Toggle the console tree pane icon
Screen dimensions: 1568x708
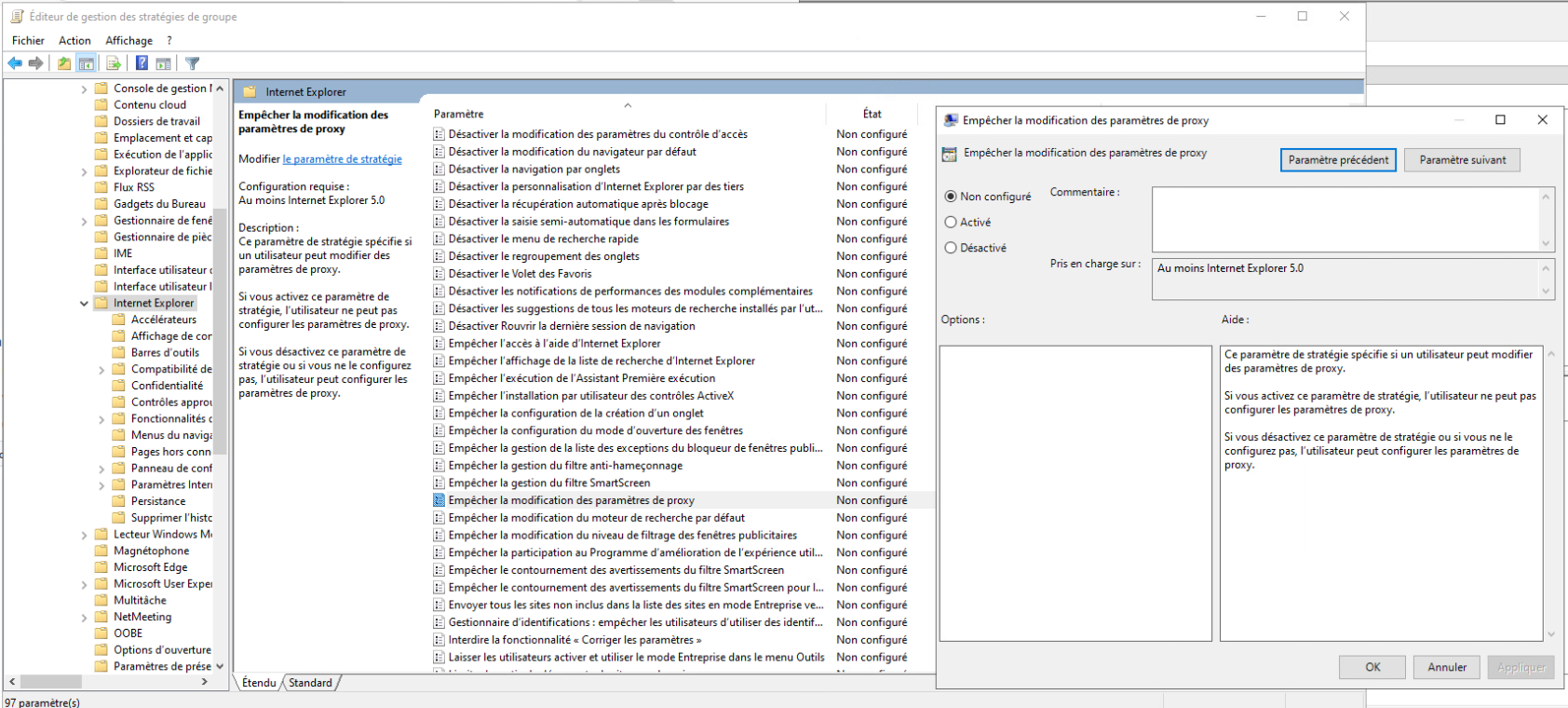tap(87, 63)
